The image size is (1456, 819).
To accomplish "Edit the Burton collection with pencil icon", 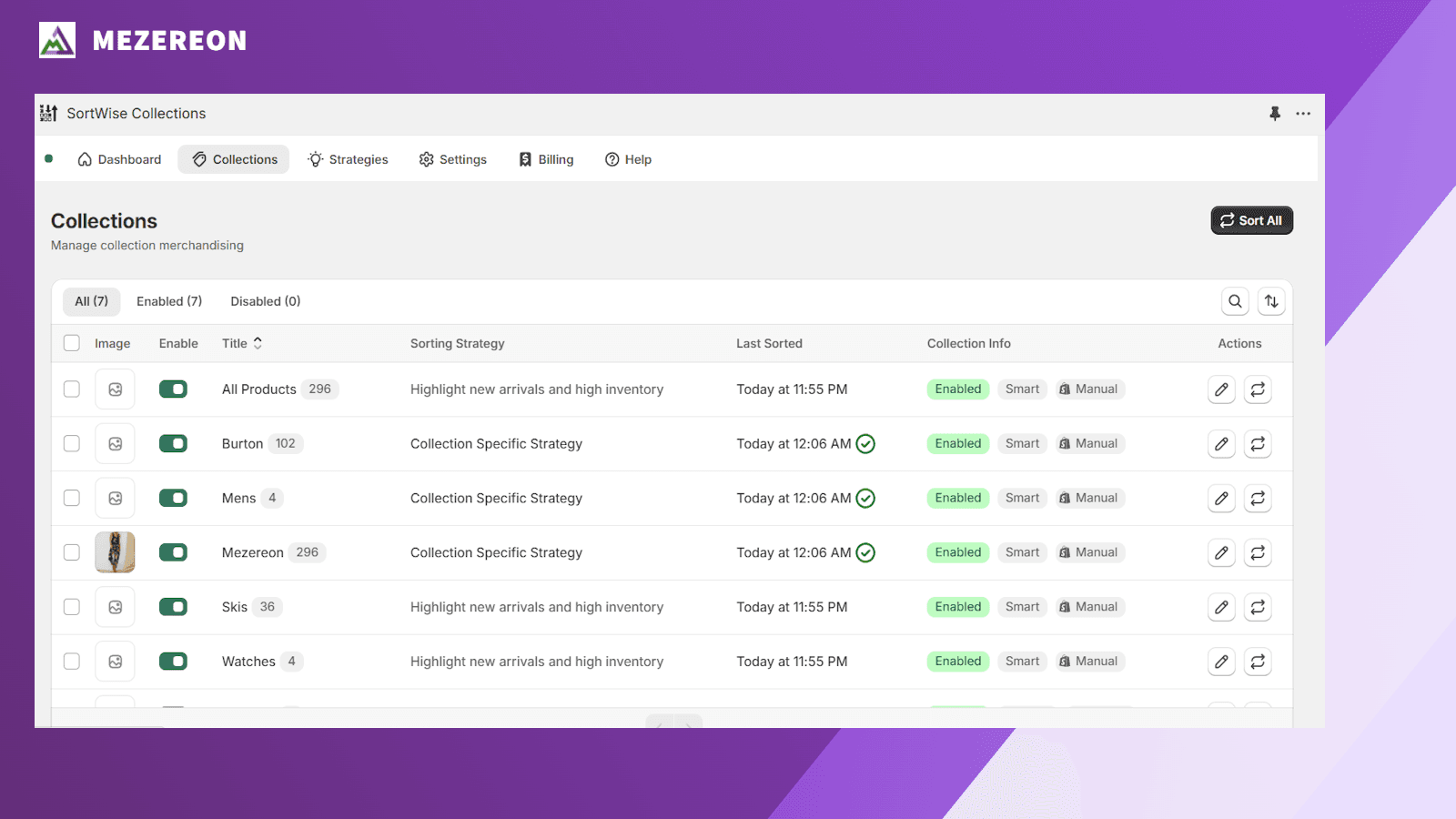I will [1221, 444].
